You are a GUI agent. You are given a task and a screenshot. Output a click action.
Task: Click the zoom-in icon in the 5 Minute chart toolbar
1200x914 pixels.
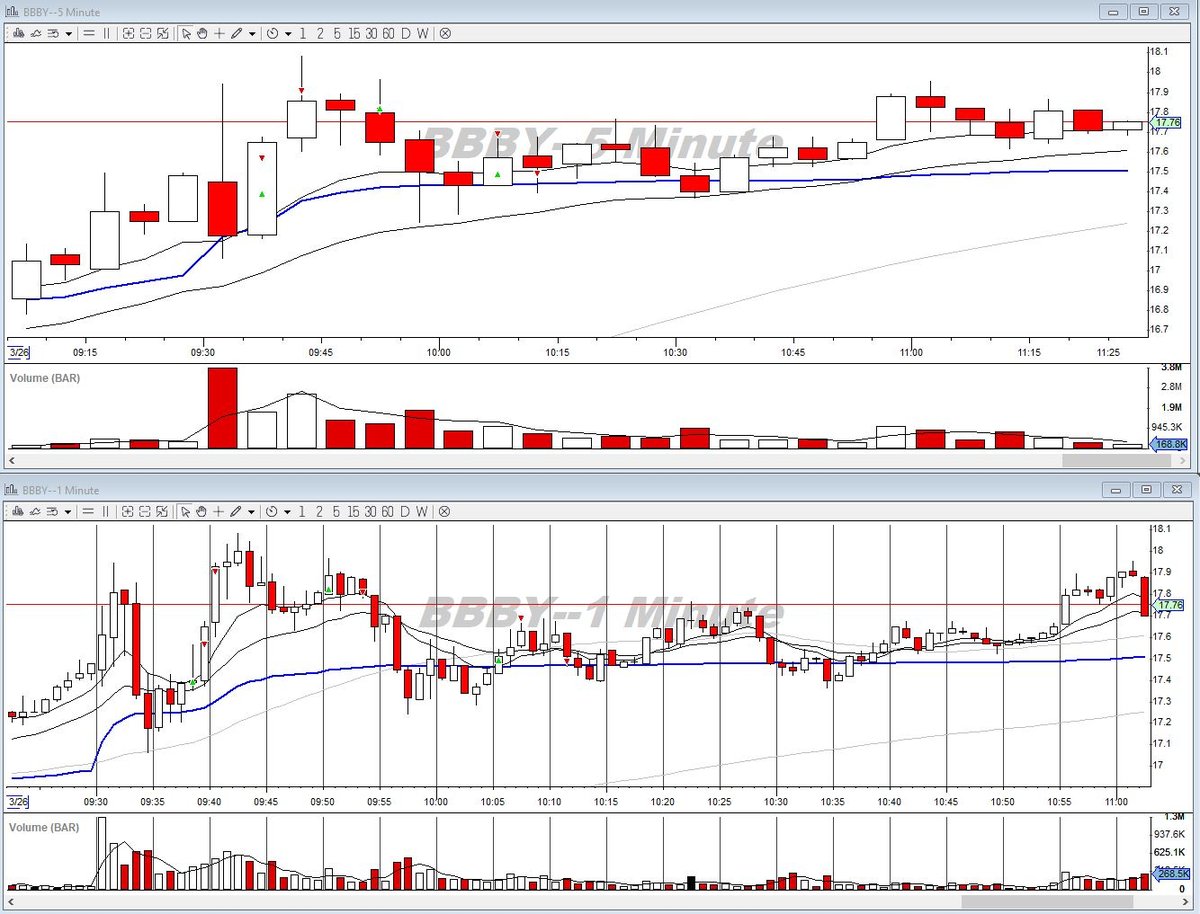click(x=128, y=33)
